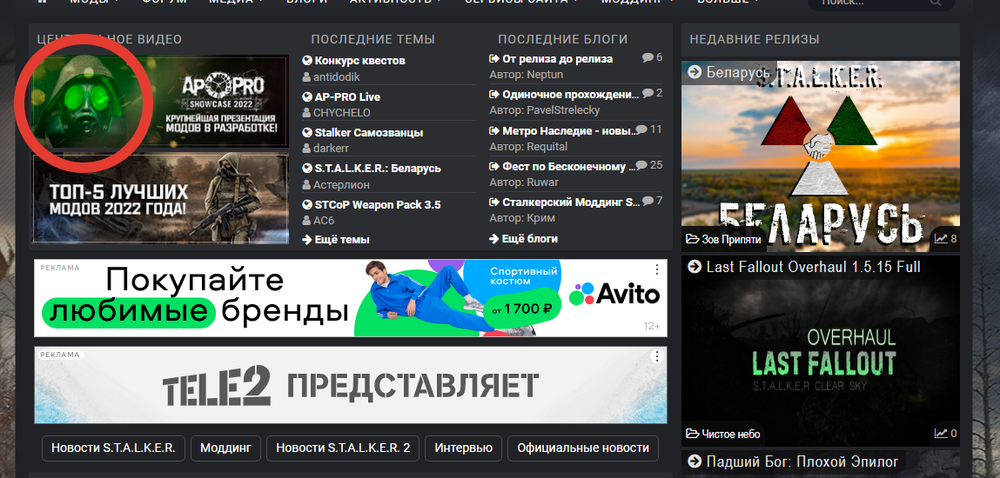
Task: Click the folder icon beside Чистое небо
Action: [693, 434]
